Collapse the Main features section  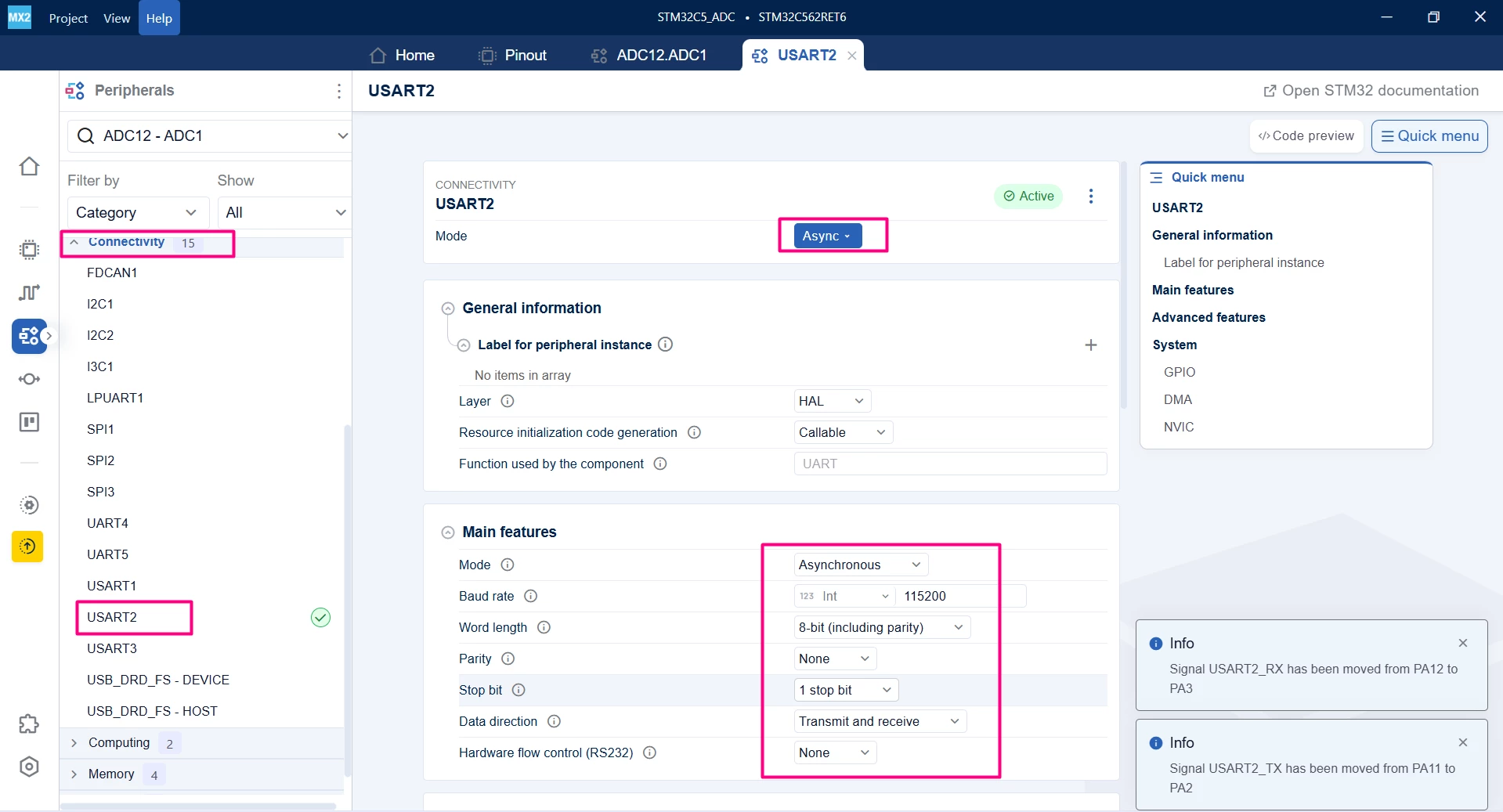448,532
